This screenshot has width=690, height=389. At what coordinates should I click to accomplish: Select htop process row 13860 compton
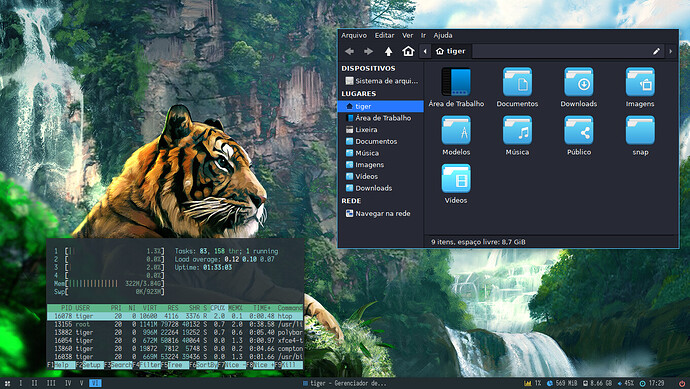pos(175,349)
